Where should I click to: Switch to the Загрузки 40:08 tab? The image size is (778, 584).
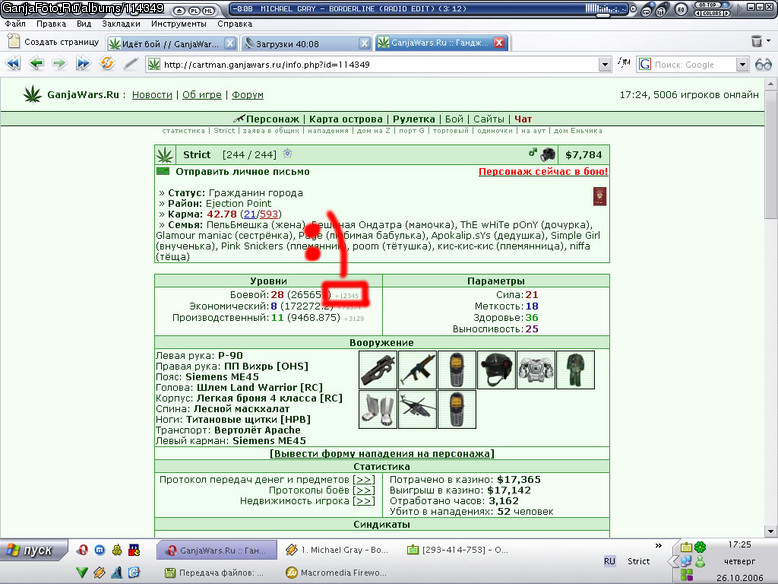tap(307, 43)
